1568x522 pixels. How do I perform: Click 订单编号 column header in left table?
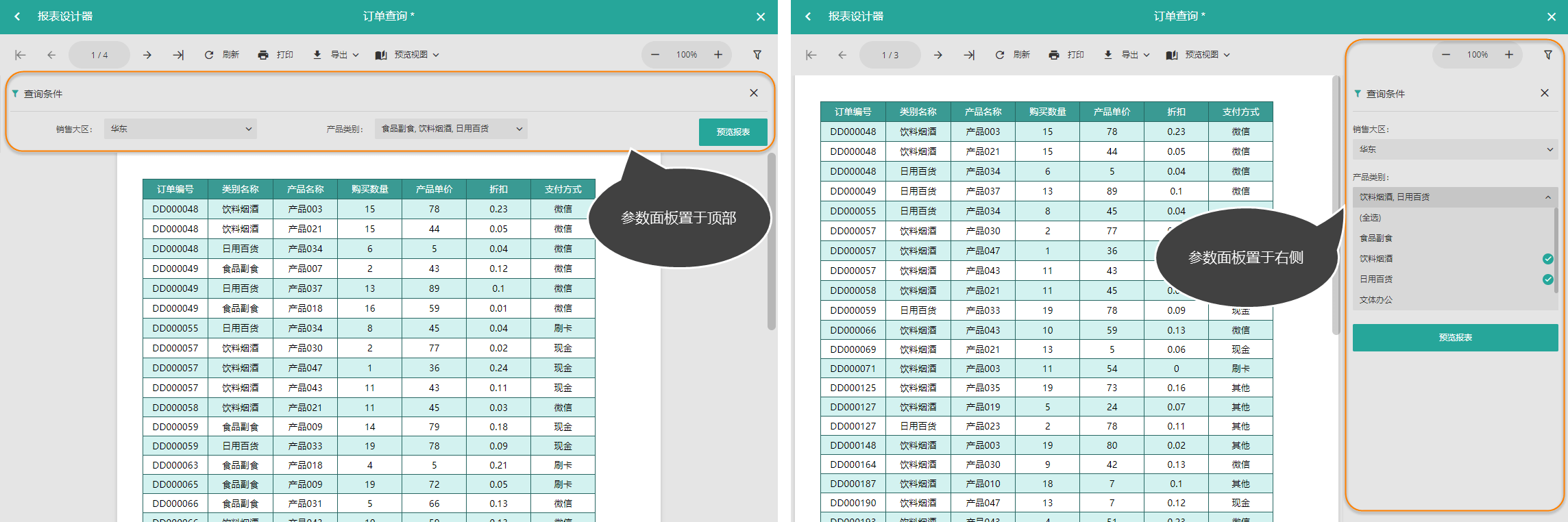pyautogui.click(x=175, y=189)
